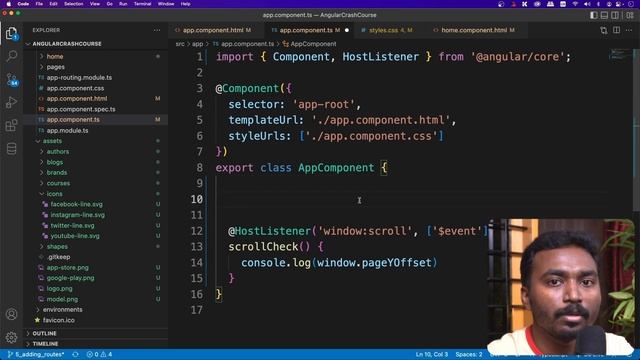The height and width of the screenshot is (360, 640).
Task: Click Spaces: 2 indentation in status bar
Action: coord(469,354)
